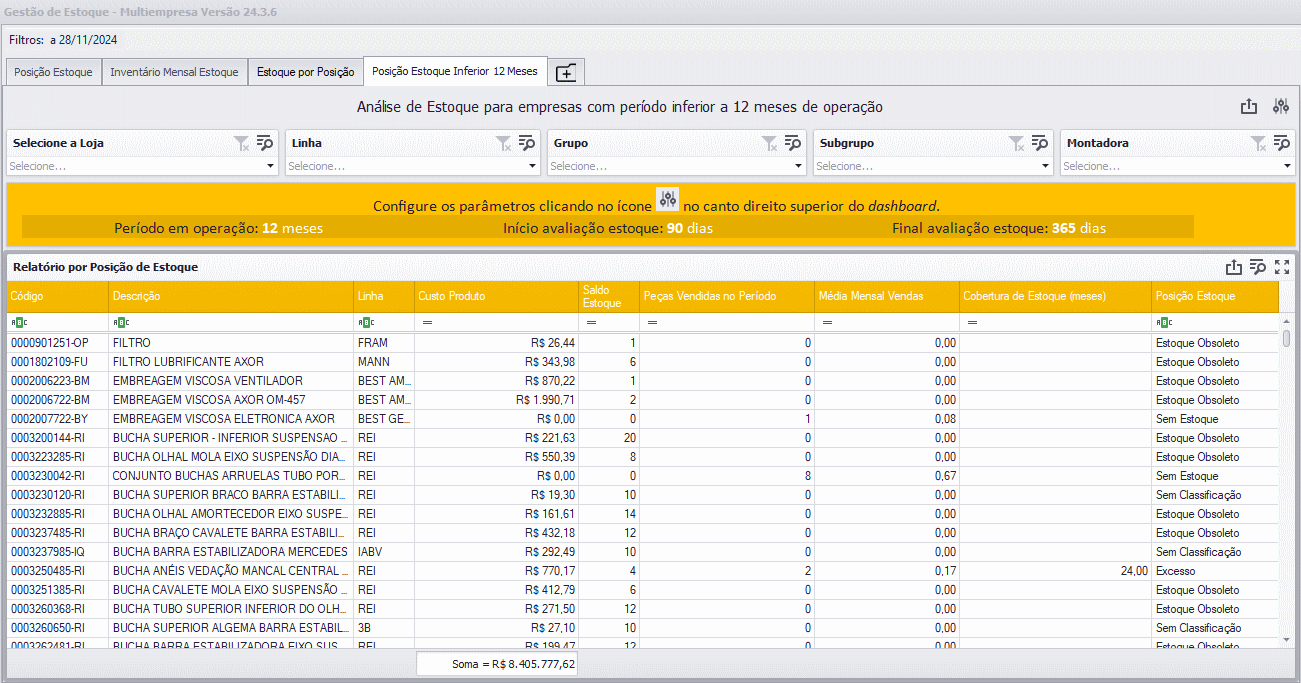This screenshot has height=683, width=1301.
Task: Open inspect data icon for Montadora filter
Action: (1283, 143)
